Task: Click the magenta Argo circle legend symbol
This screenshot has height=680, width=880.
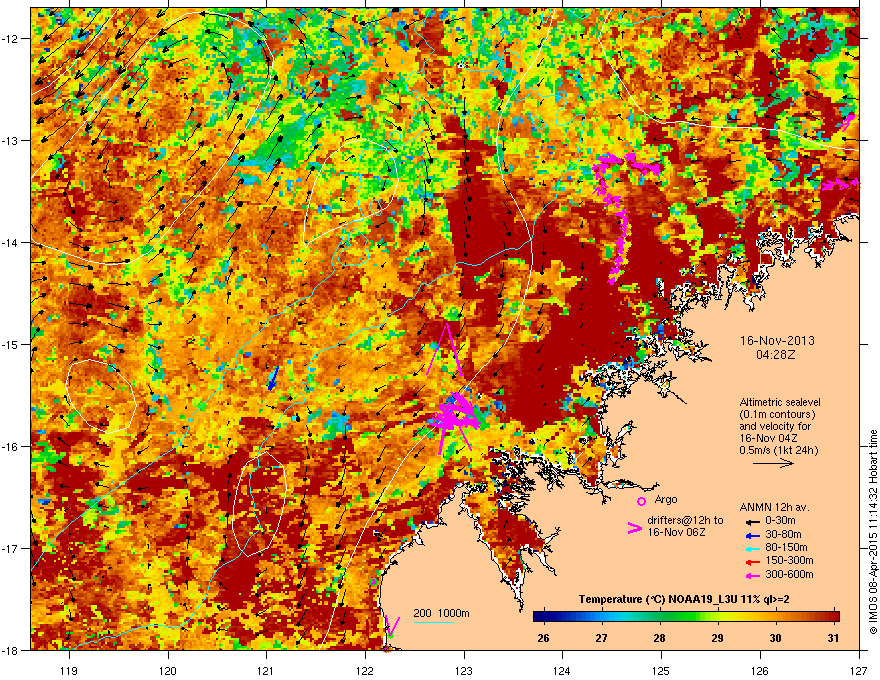Action: (x=641, y=501)
